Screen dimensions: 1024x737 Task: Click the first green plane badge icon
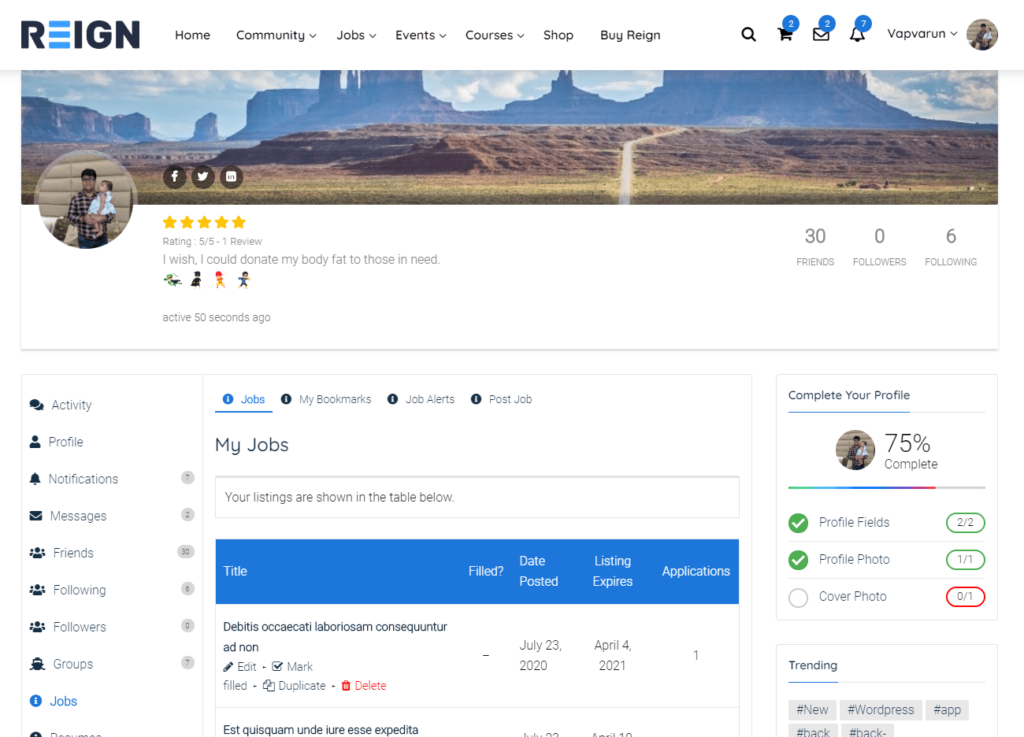pyautogui.click(x=172, y=280)
